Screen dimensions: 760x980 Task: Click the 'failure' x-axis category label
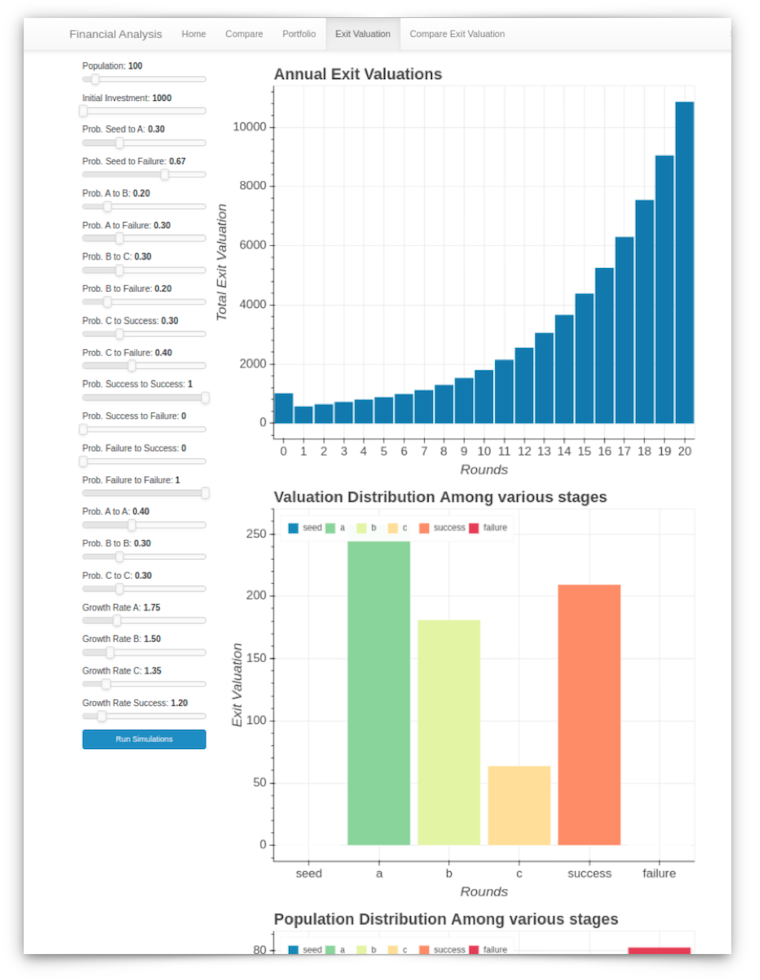click(x=659, y=873)
